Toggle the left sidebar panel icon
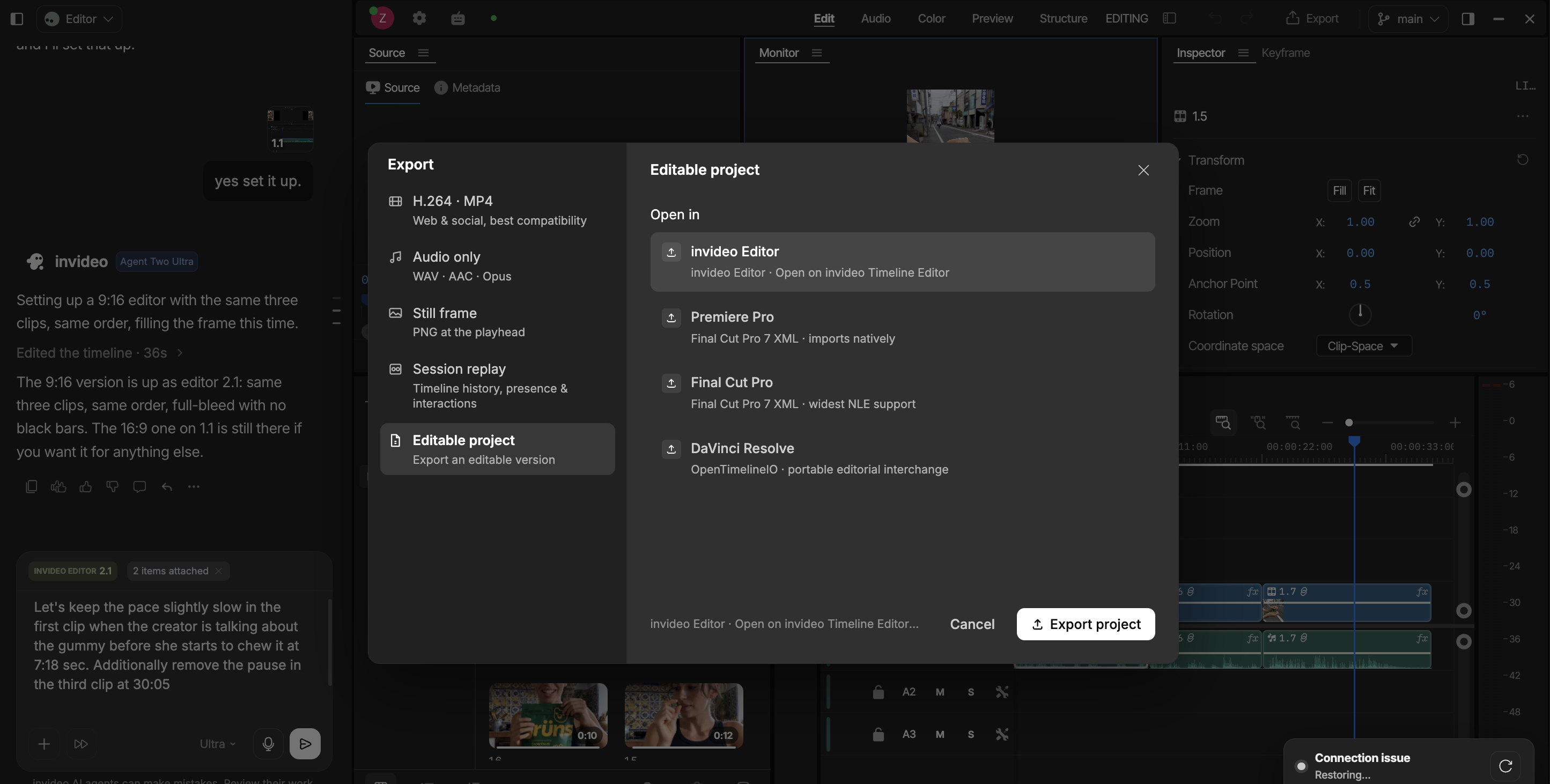The image size is (1550, 784). pyautogui.click(x=17, y=19)
